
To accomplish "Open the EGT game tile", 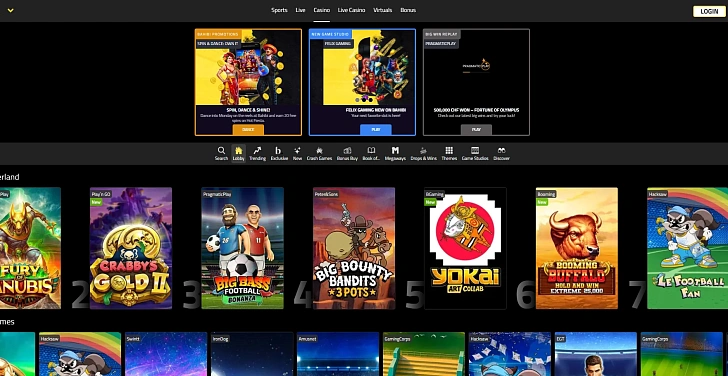I will [596, 354].
